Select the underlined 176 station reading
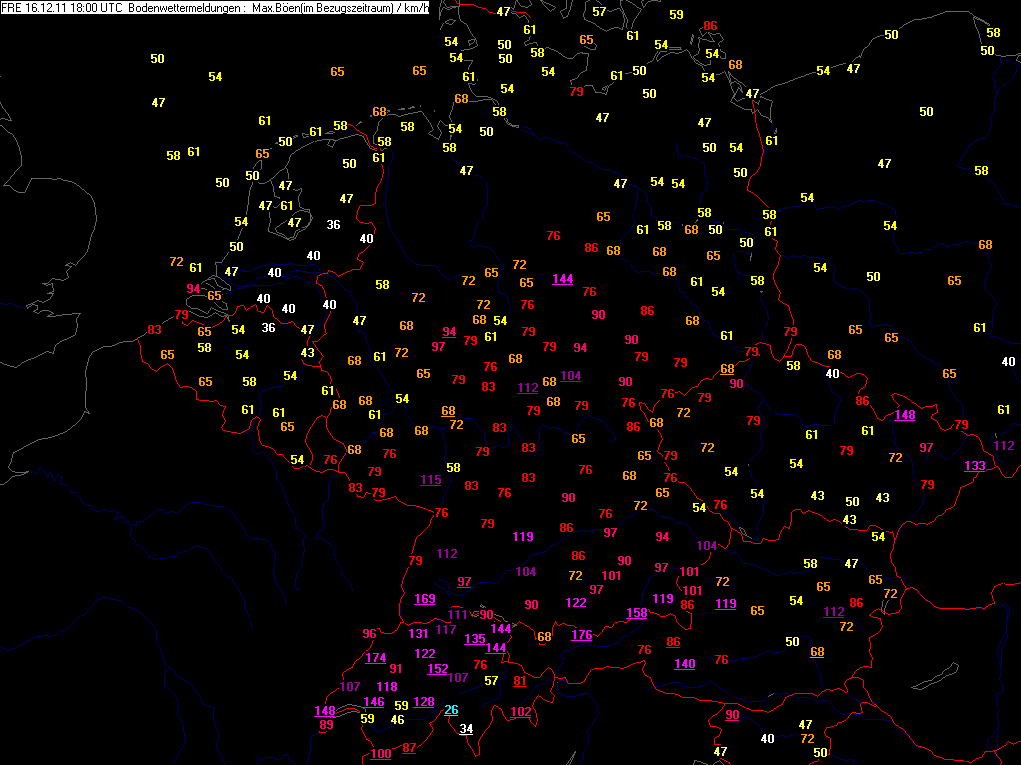Viewport: 1021px width, 765px height. pyautogui.click(x=581, y=635)
